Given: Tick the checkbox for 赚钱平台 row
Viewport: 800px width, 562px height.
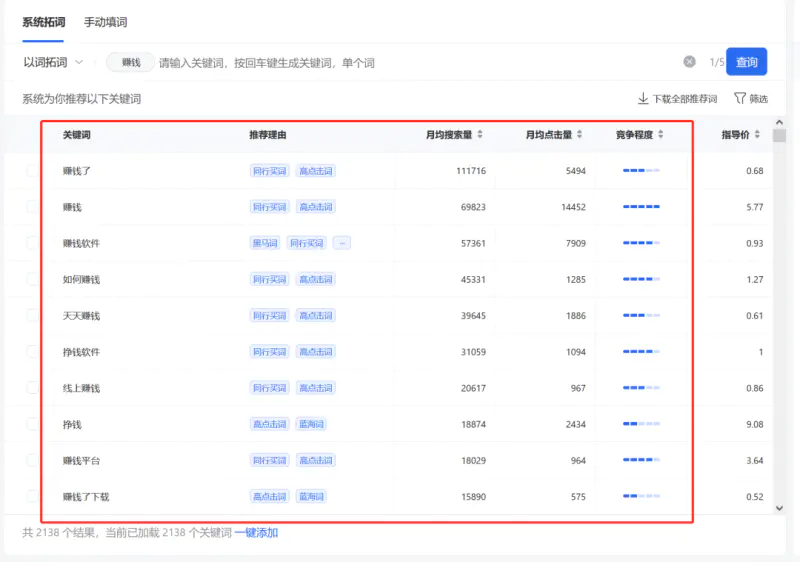Looking at the screenshot, I should click(32, 460).
